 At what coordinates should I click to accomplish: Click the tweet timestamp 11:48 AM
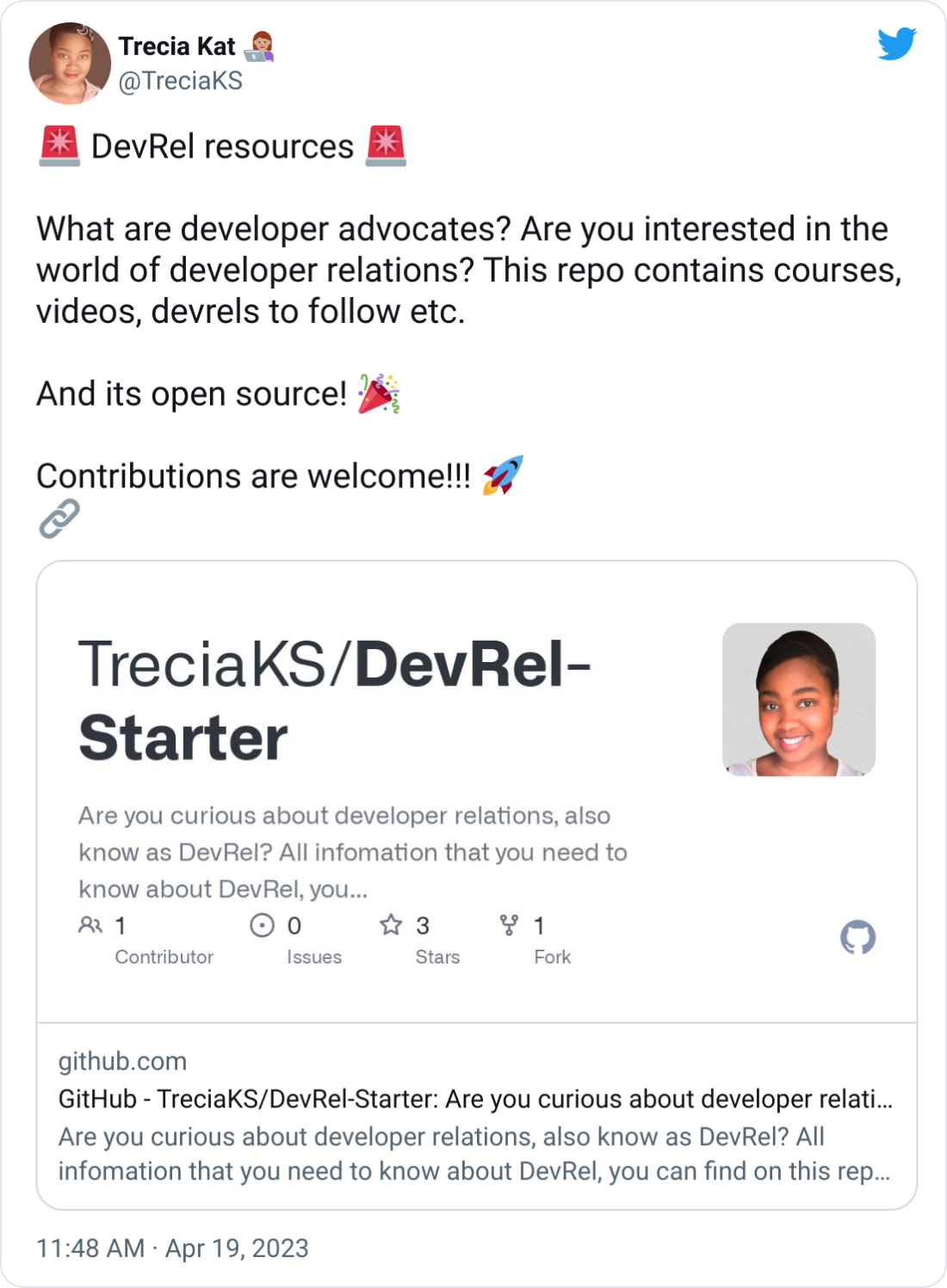click(89, 1247)
